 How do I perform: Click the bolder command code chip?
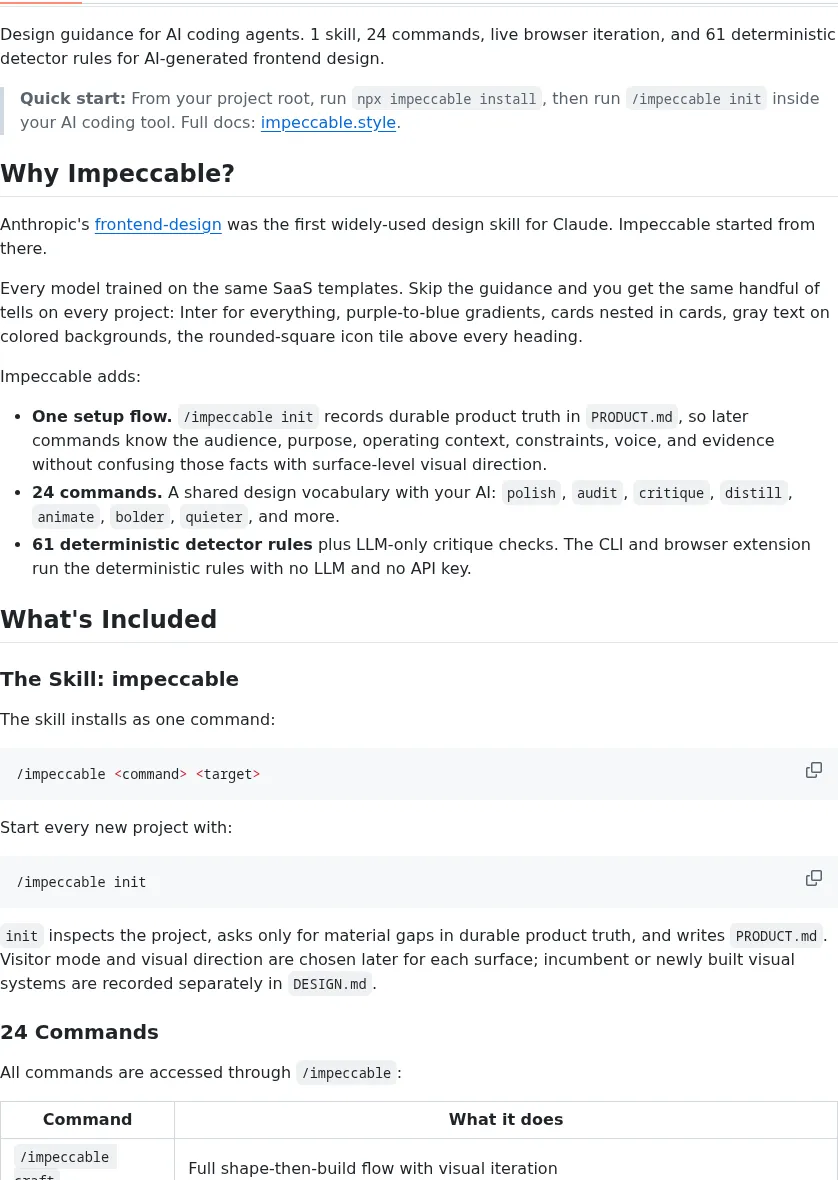tap(140, 517)
